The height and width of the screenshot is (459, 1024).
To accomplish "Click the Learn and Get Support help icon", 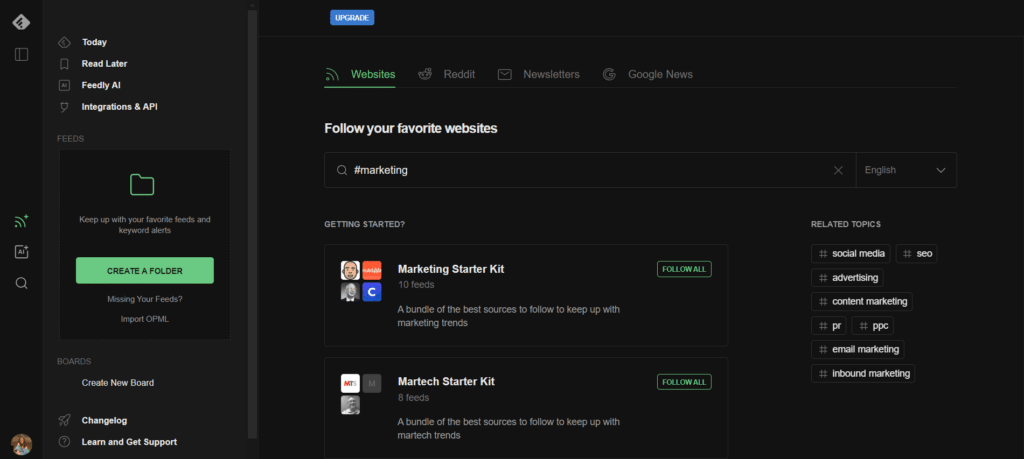I will pos(64,442).
